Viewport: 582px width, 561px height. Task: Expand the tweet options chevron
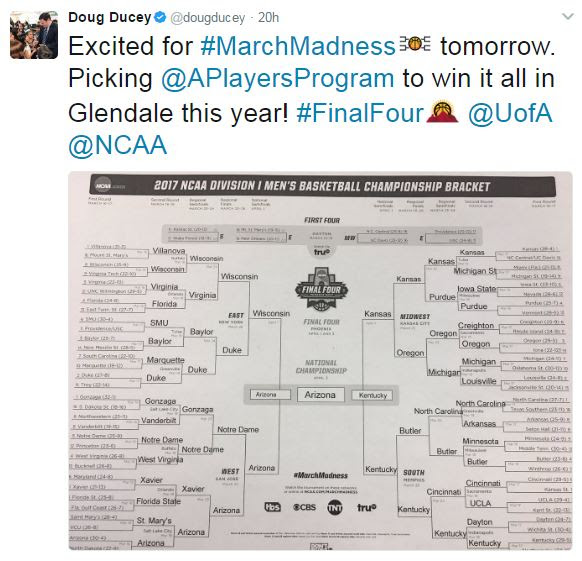click(568, 17)
